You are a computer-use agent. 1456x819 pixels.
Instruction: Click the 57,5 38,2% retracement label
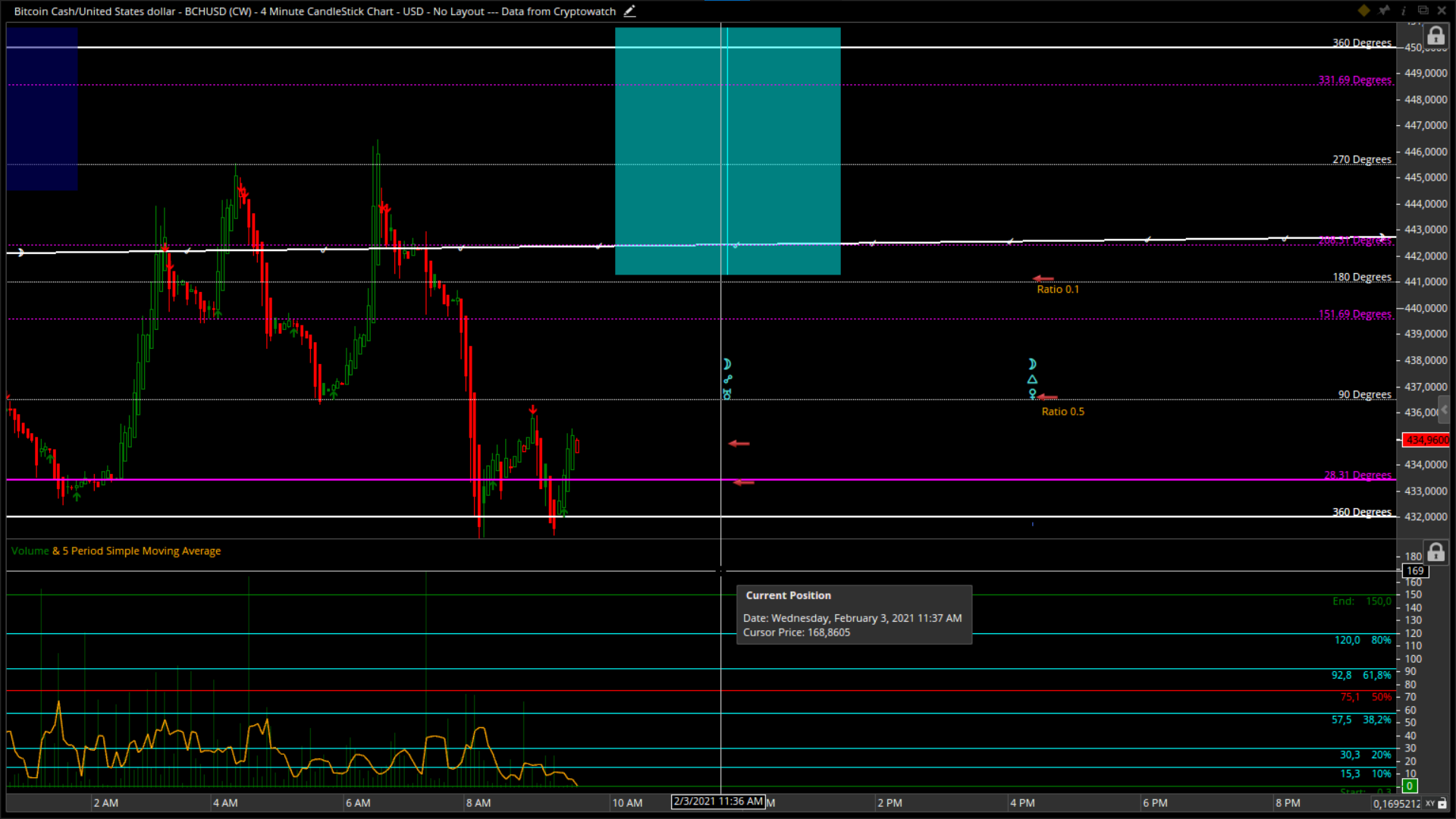click(1361, 720)
